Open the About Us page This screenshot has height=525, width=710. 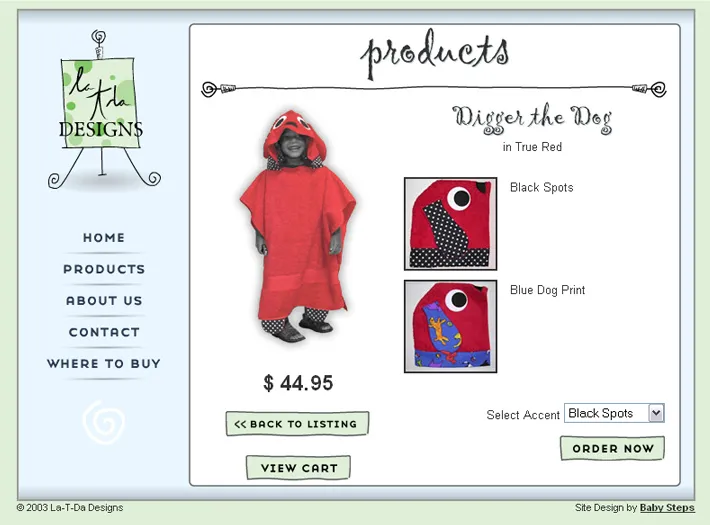(104, 301)
